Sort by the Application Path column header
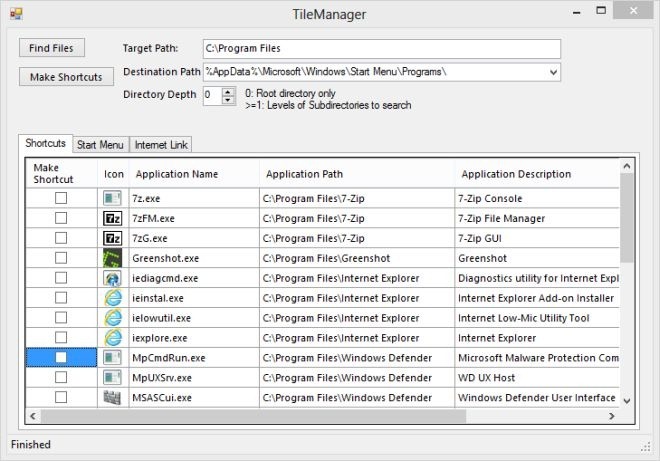This screenshot has height=461, width=660. pyautogui.click(x=357, y=173)
